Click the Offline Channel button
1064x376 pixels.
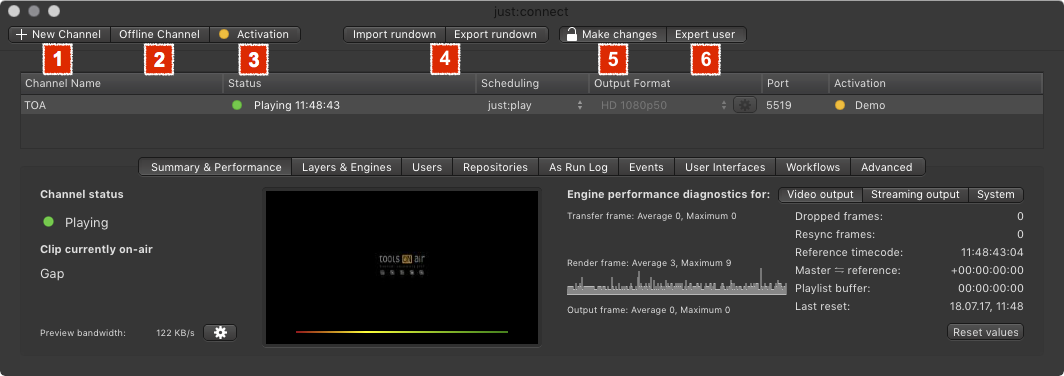(159, 35)
